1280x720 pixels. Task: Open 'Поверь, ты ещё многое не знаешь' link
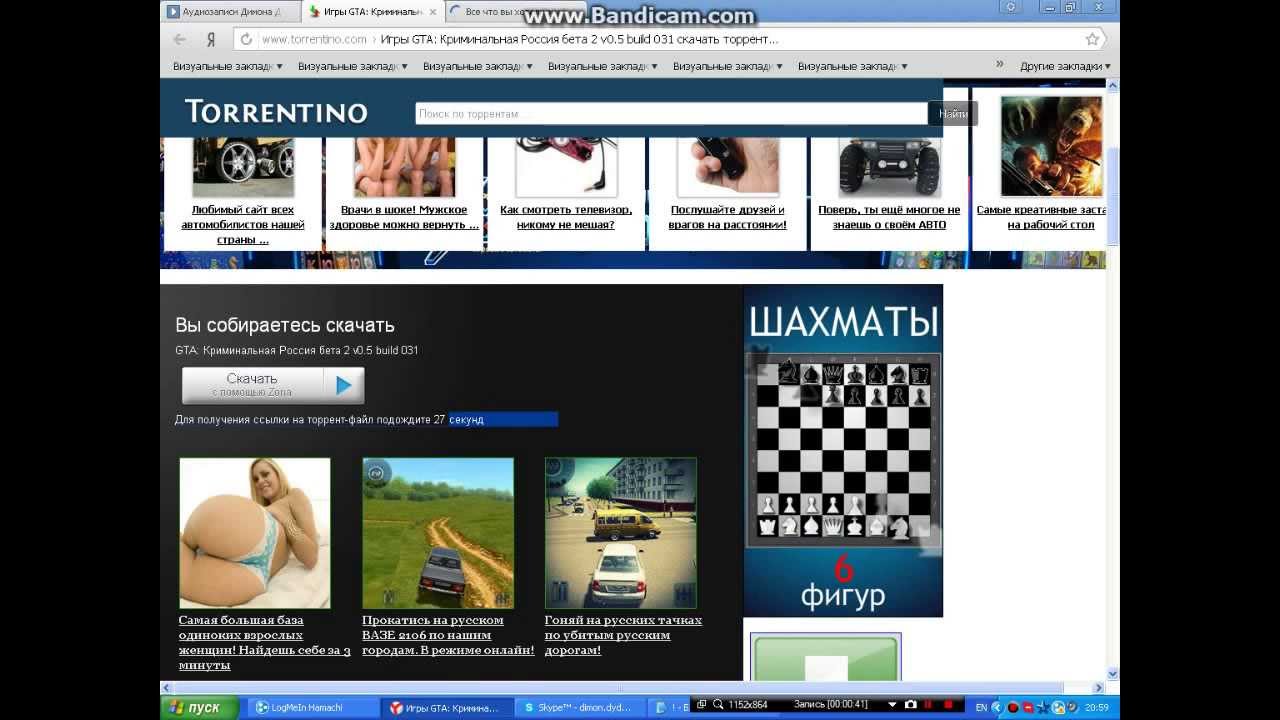point(889,217)
